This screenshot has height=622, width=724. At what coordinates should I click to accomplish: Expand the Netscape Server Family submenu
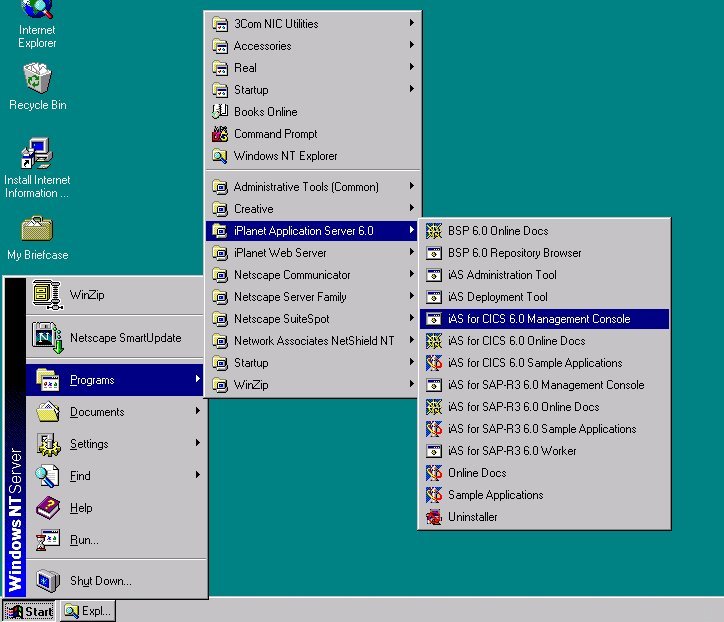313,297
